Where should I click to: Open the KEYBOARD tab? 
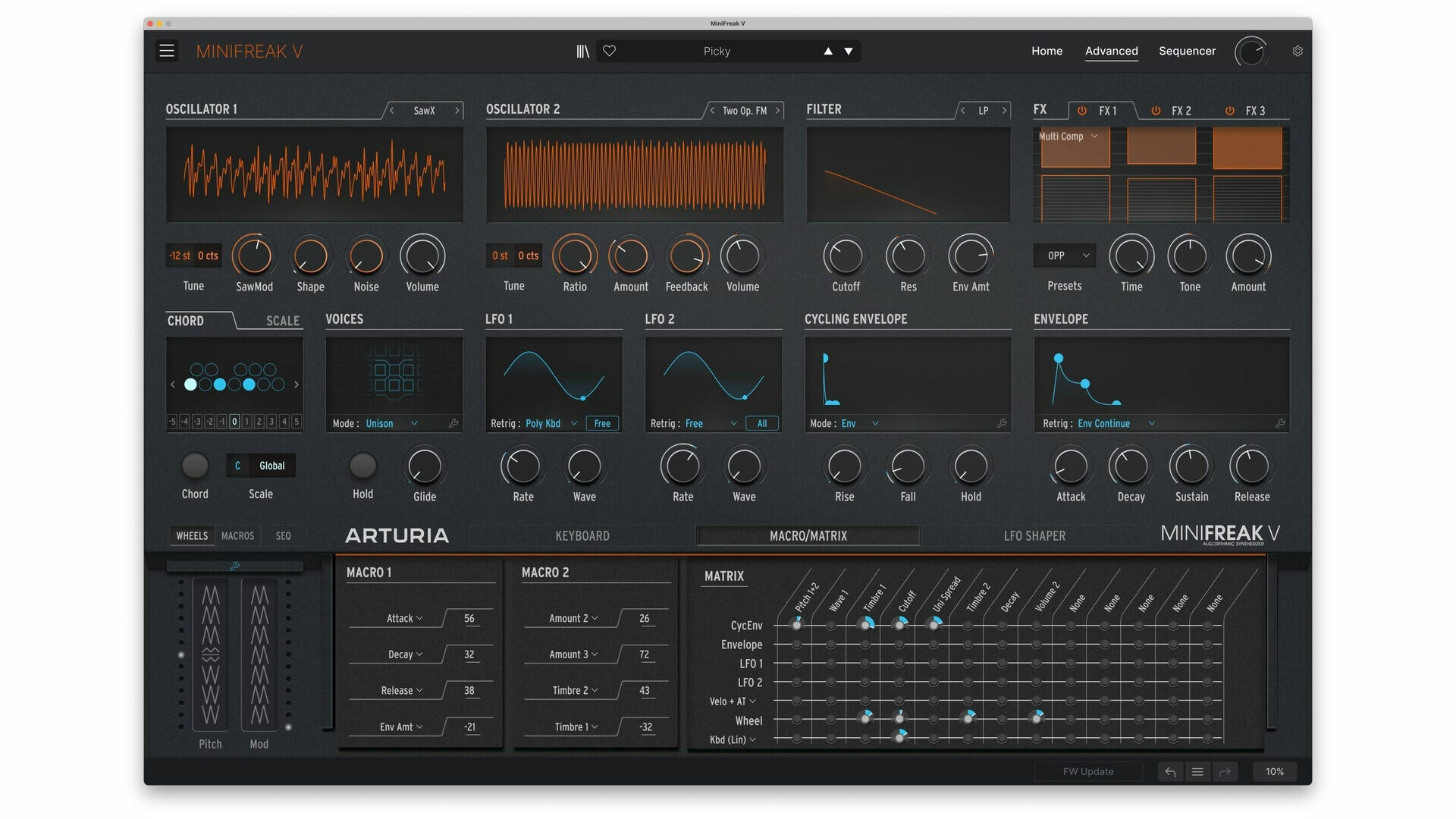click(x=582, y=536)
